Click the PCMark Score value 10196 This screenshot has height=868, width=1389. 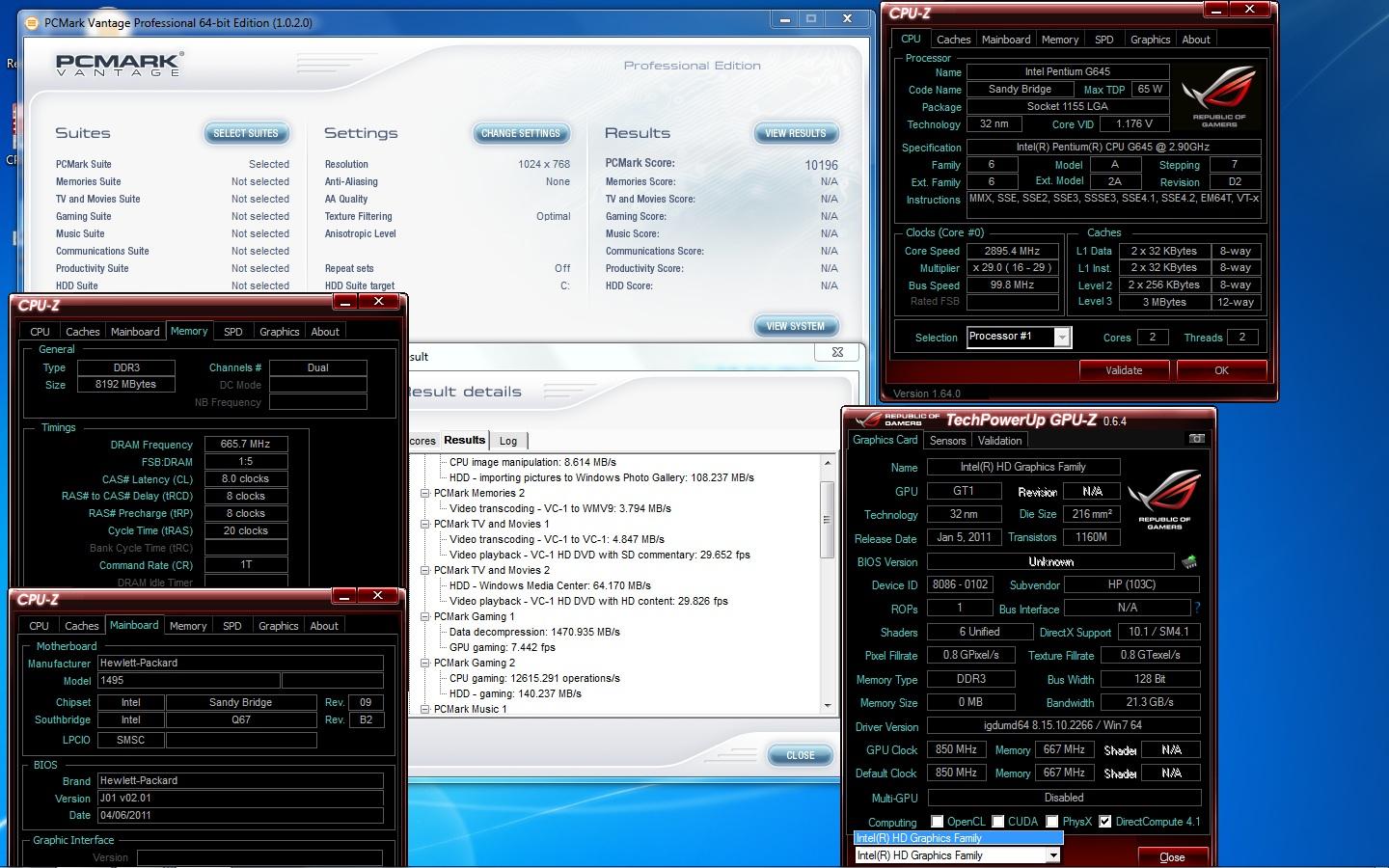[821, 165]
